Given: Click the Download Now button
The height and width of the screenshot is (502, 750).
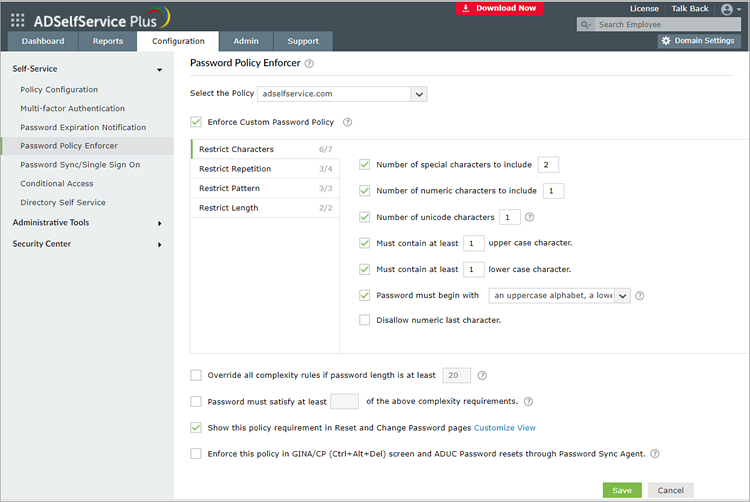Looking at the screenshot, I should (x=499, y=8).
